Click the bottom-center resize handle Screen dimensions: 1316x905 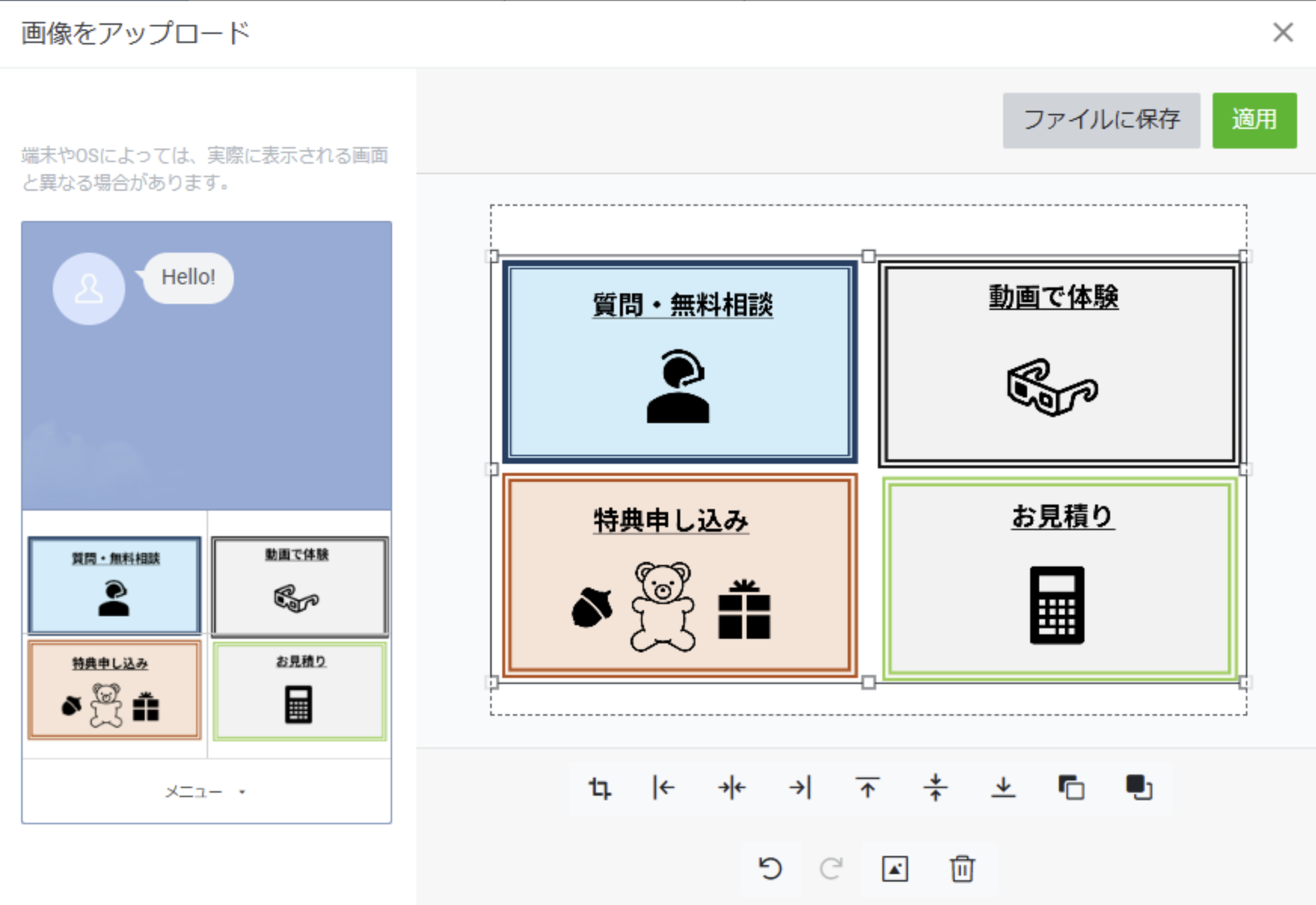pos(869,683)
